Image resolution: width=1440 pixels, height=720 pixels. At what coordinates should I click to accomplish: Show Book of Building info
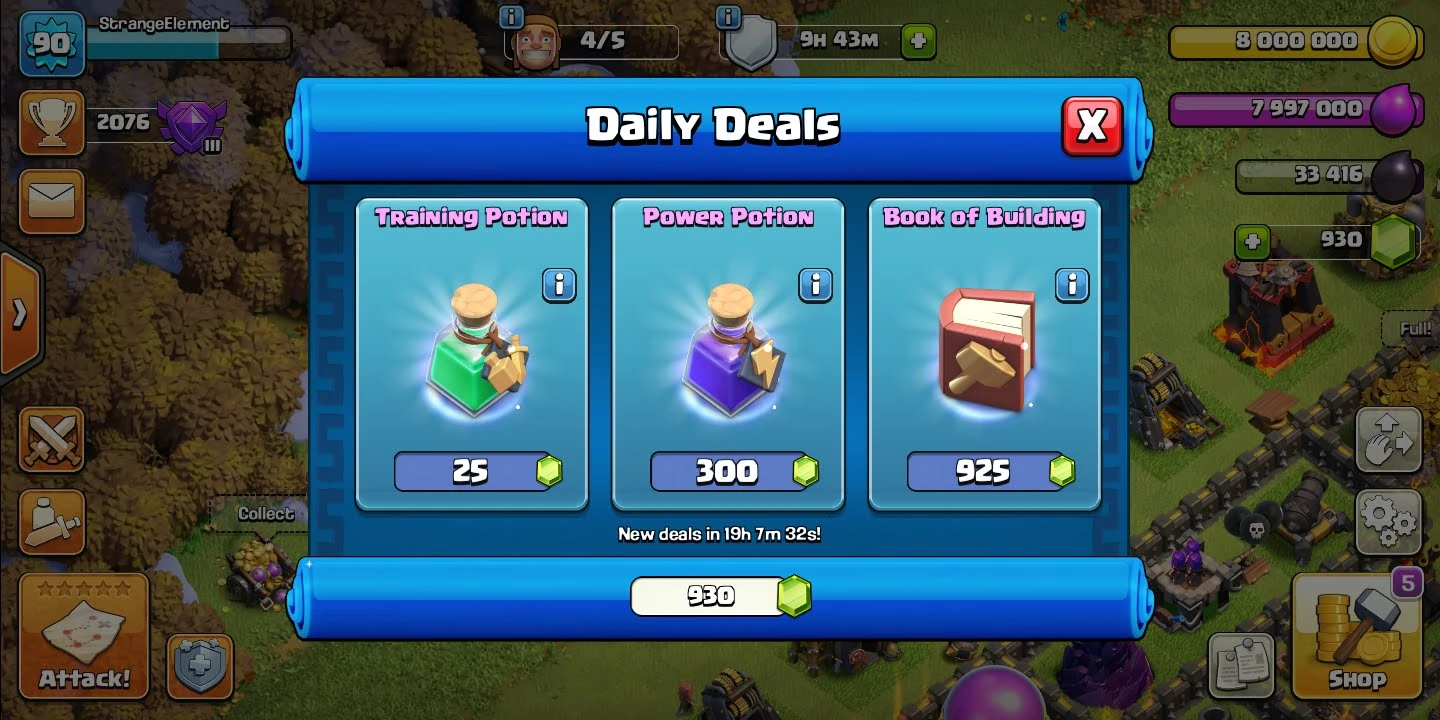tap(1072, 285)
